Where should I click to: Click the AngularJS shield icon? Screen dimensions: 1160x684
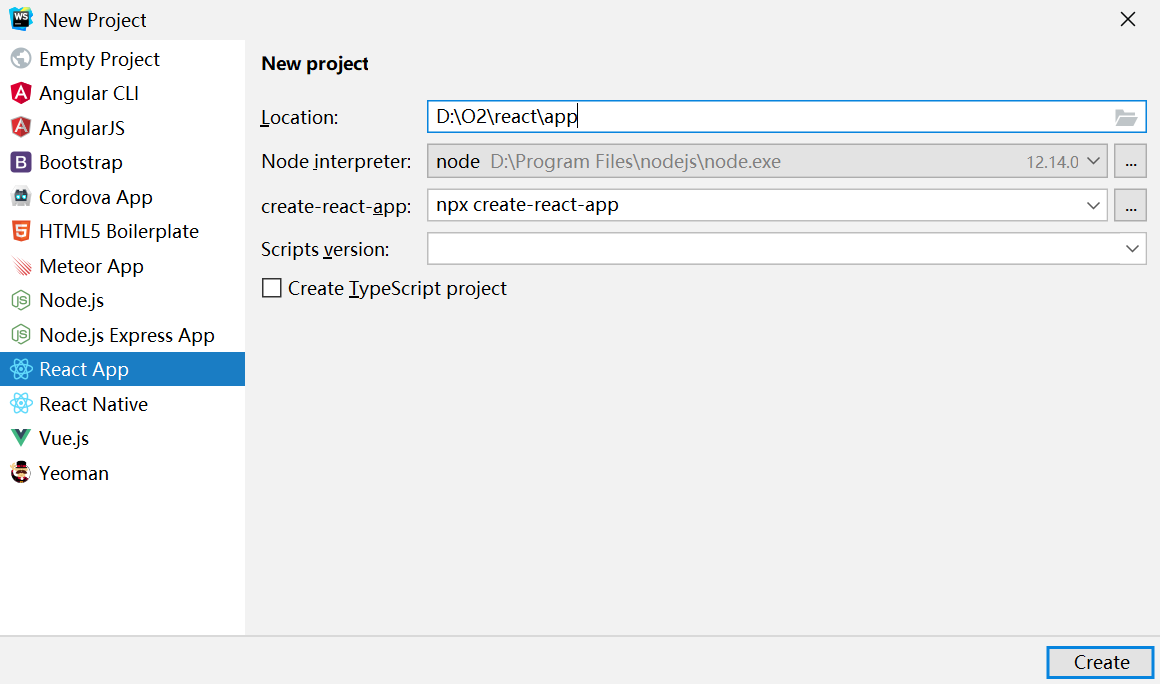pyautogui.click(x=21, y=127)
